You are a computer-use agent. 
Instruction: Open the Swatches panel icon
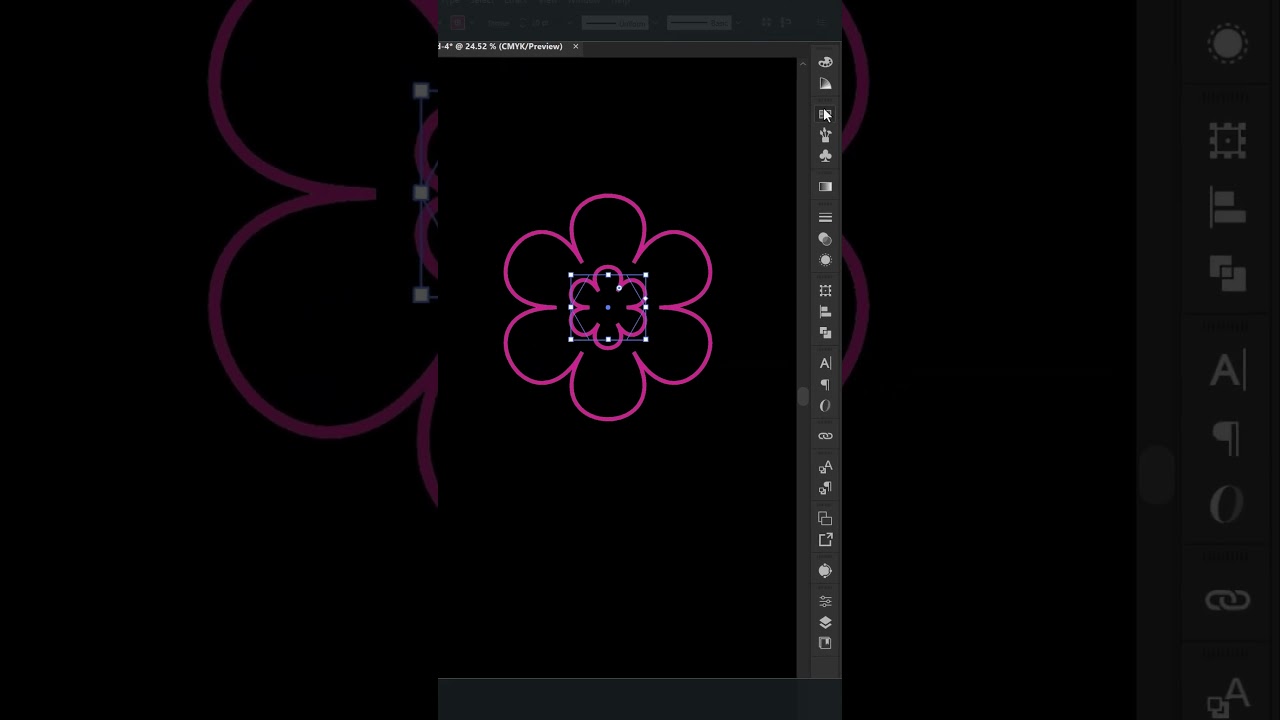click(x=825, y=114)
